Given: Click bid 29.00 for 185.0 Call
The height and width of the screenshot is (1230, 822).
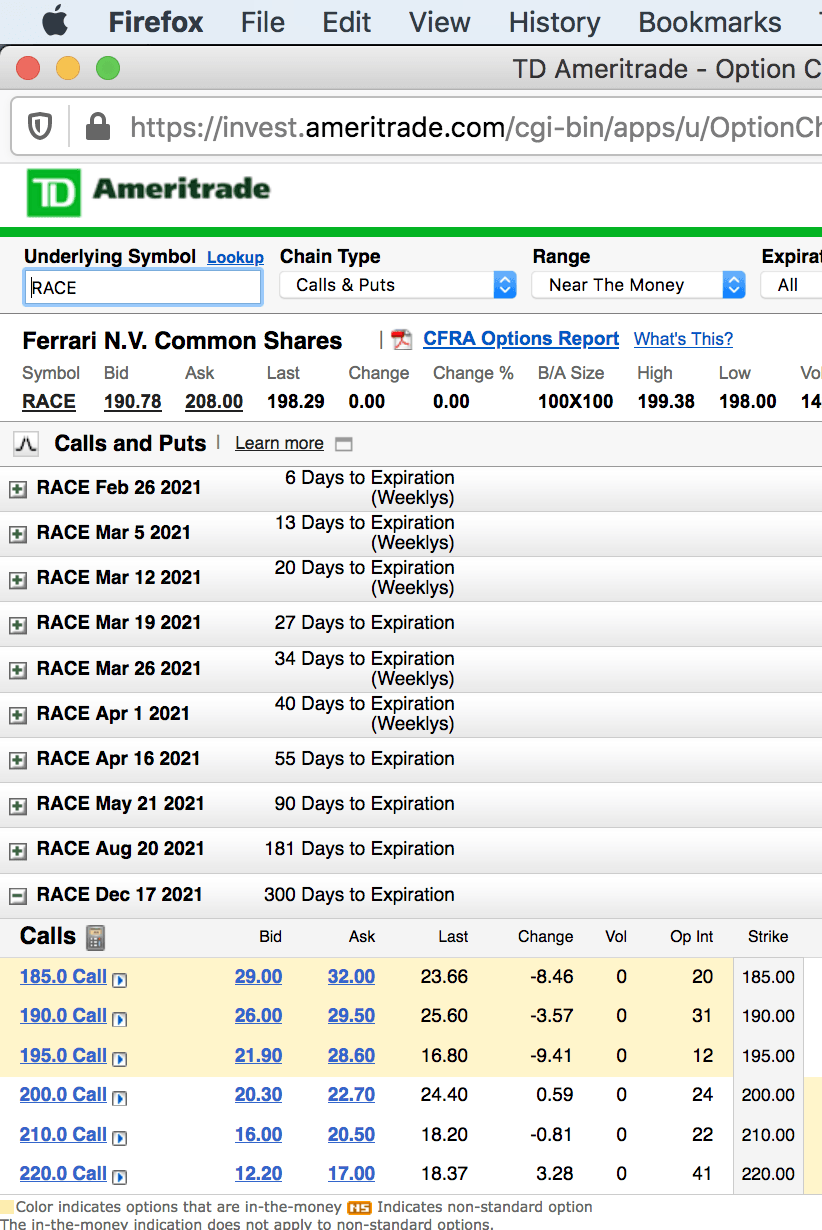Looking at the screenshot, I should pyautogui.click(x=258, y=977).
